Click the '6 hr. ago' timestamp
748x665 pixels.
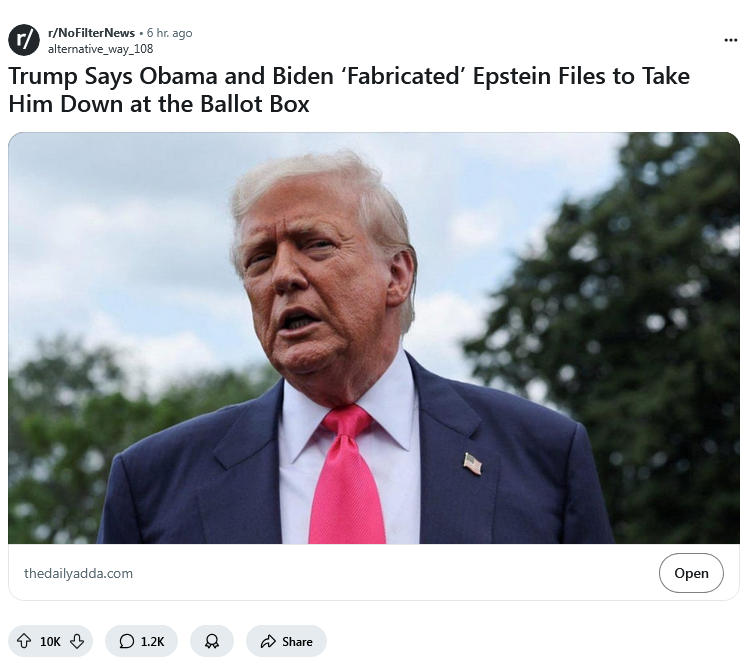pos(169,33)
